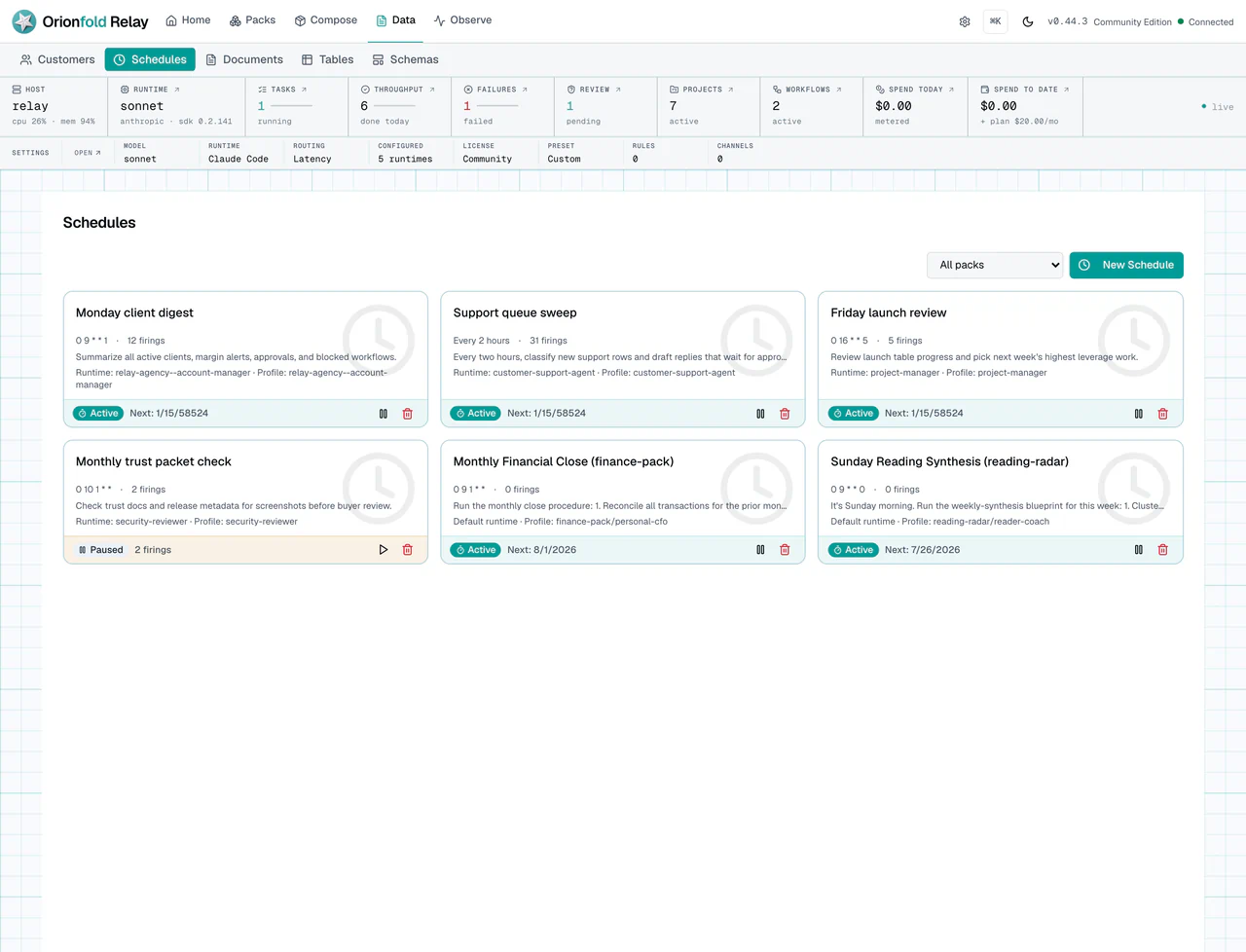The height and width of the screenshot is (952, 1246).
Task: Delete the Support queue sweep schedule
Action: coord(785,414)
